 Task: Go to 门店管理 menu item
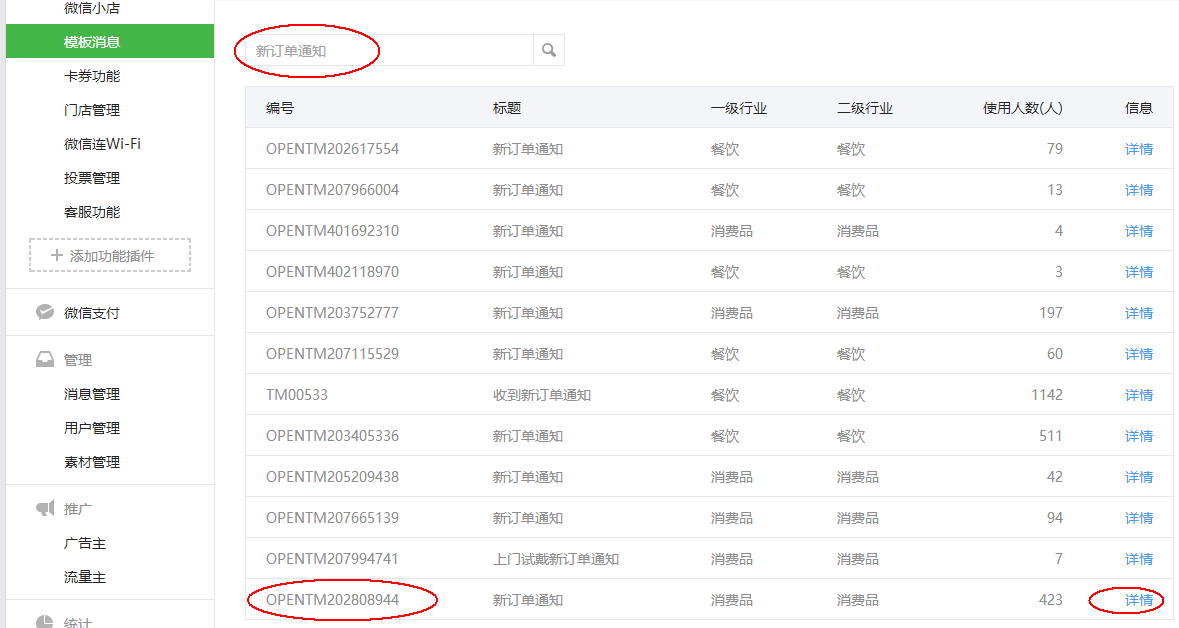92,110
